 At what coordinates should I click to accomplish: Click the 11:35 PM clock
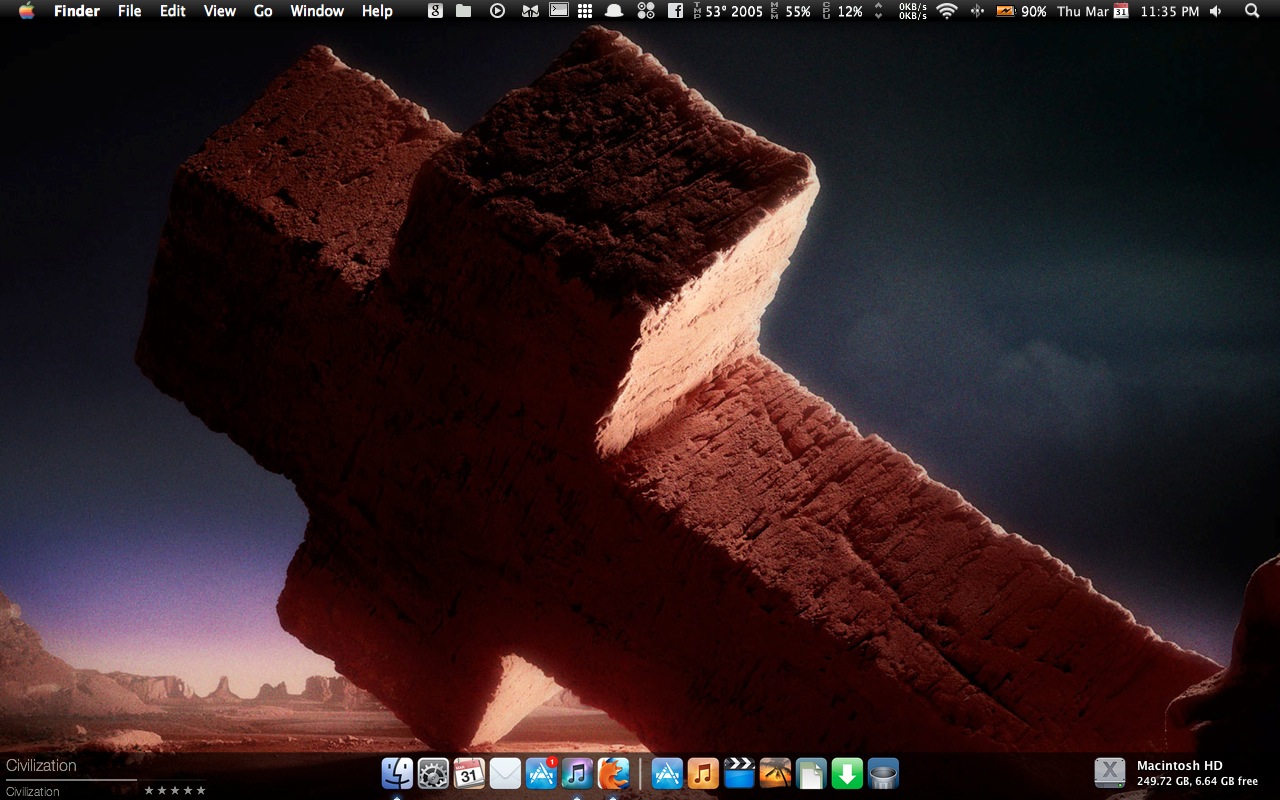point(1169,11)
